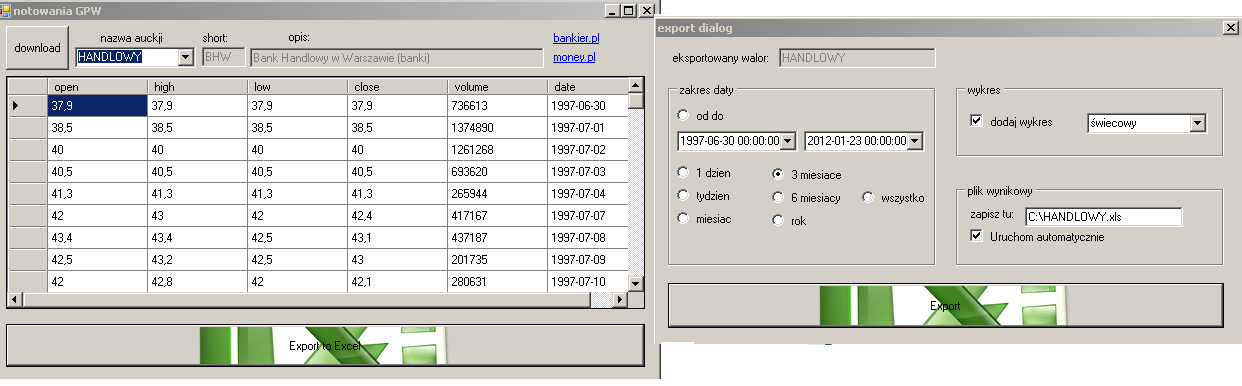Select the 'od do' date range radio
Image resolution: width=1242 pixels, height=386 pixels.
click(x=684, y=115)
